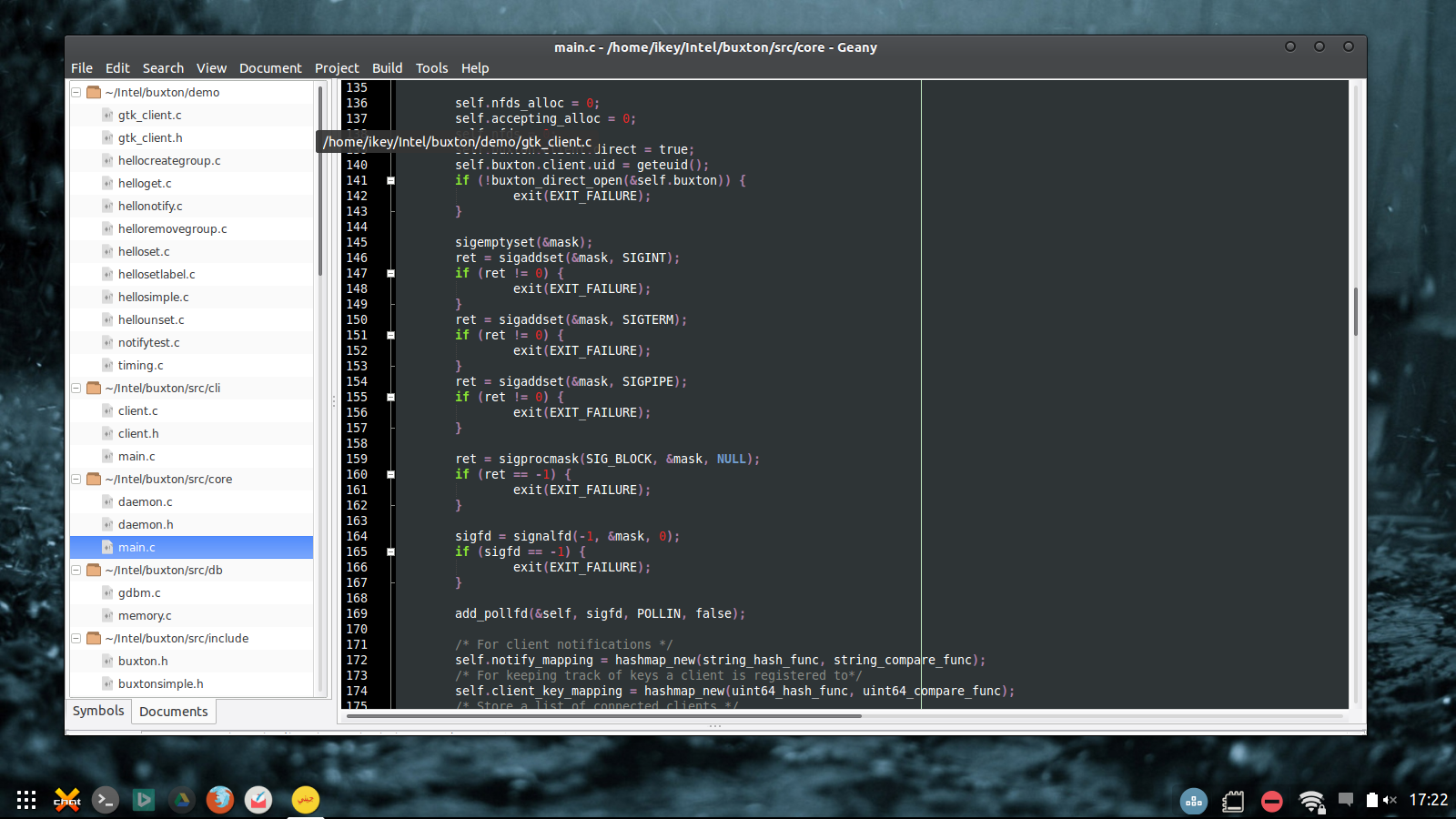
Task: Open hellocreategroup.c document
Action: click(169, 161)
